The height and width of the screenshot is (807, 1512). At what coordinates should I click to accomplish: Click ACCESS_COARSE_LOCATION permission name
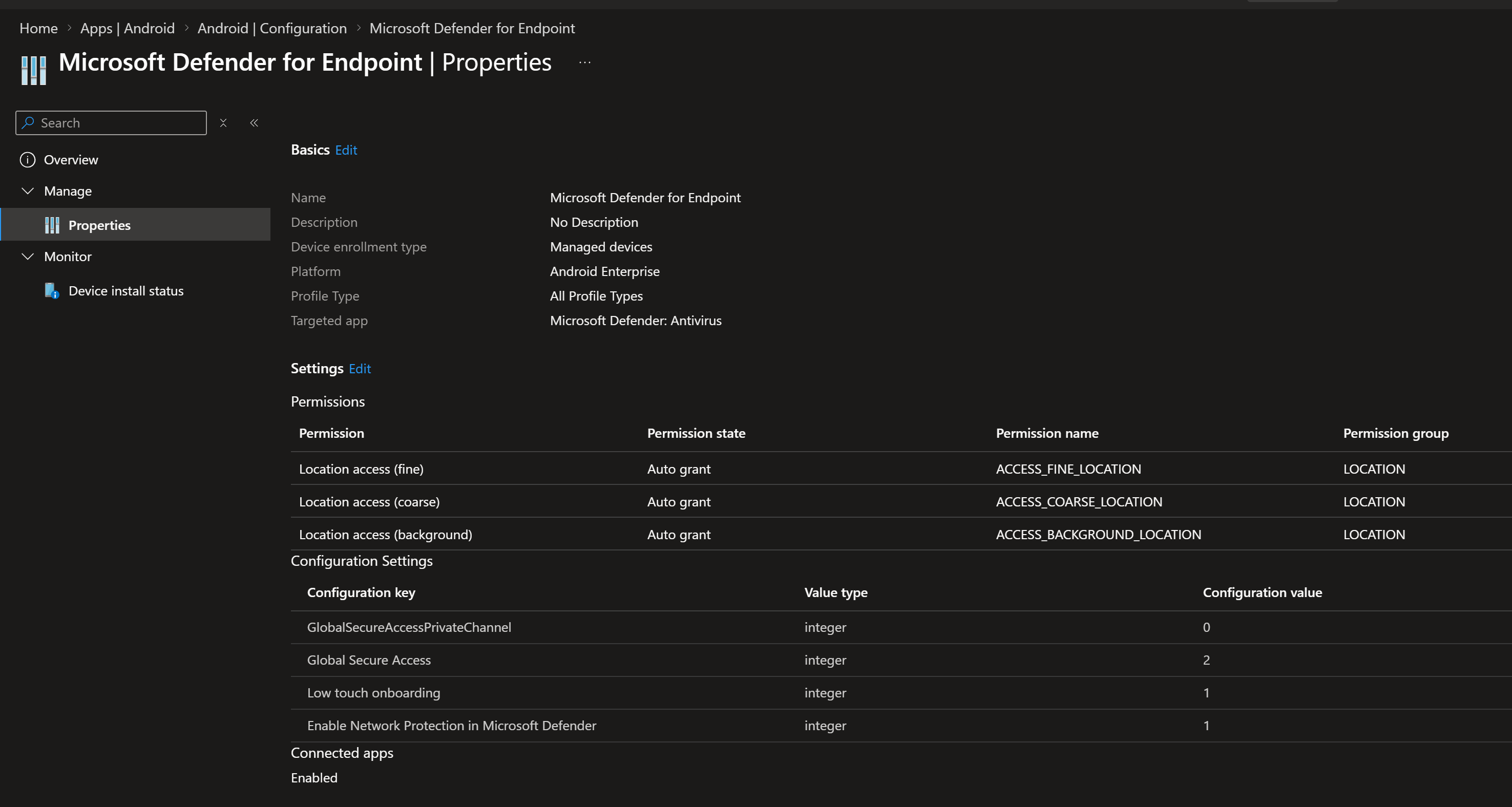click(1079, 502)
